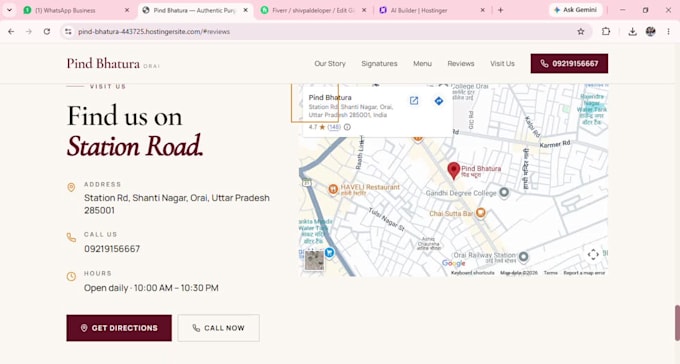Viewport: 680px width, 364px height.
Task: Click Orai Railway Station map marker
Action: point(523,256)
